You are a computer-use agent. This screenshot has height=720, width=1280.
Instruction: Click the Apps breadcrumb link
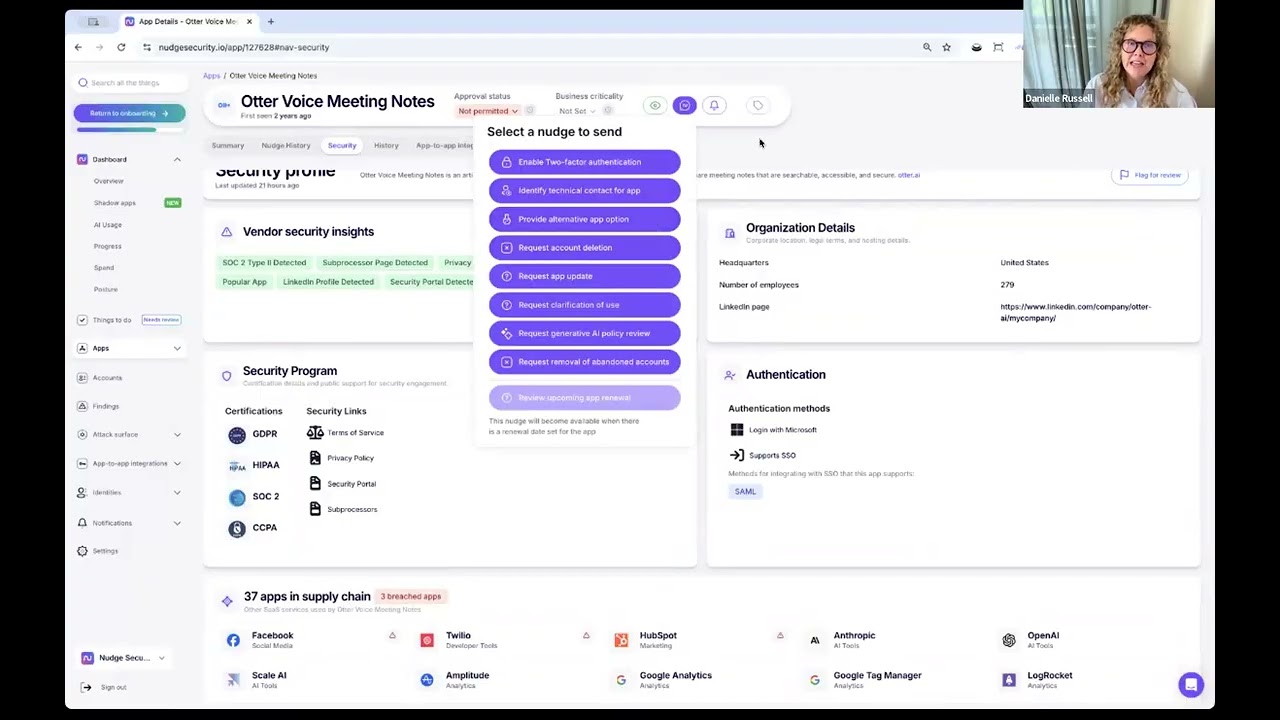tap(212, 76)
